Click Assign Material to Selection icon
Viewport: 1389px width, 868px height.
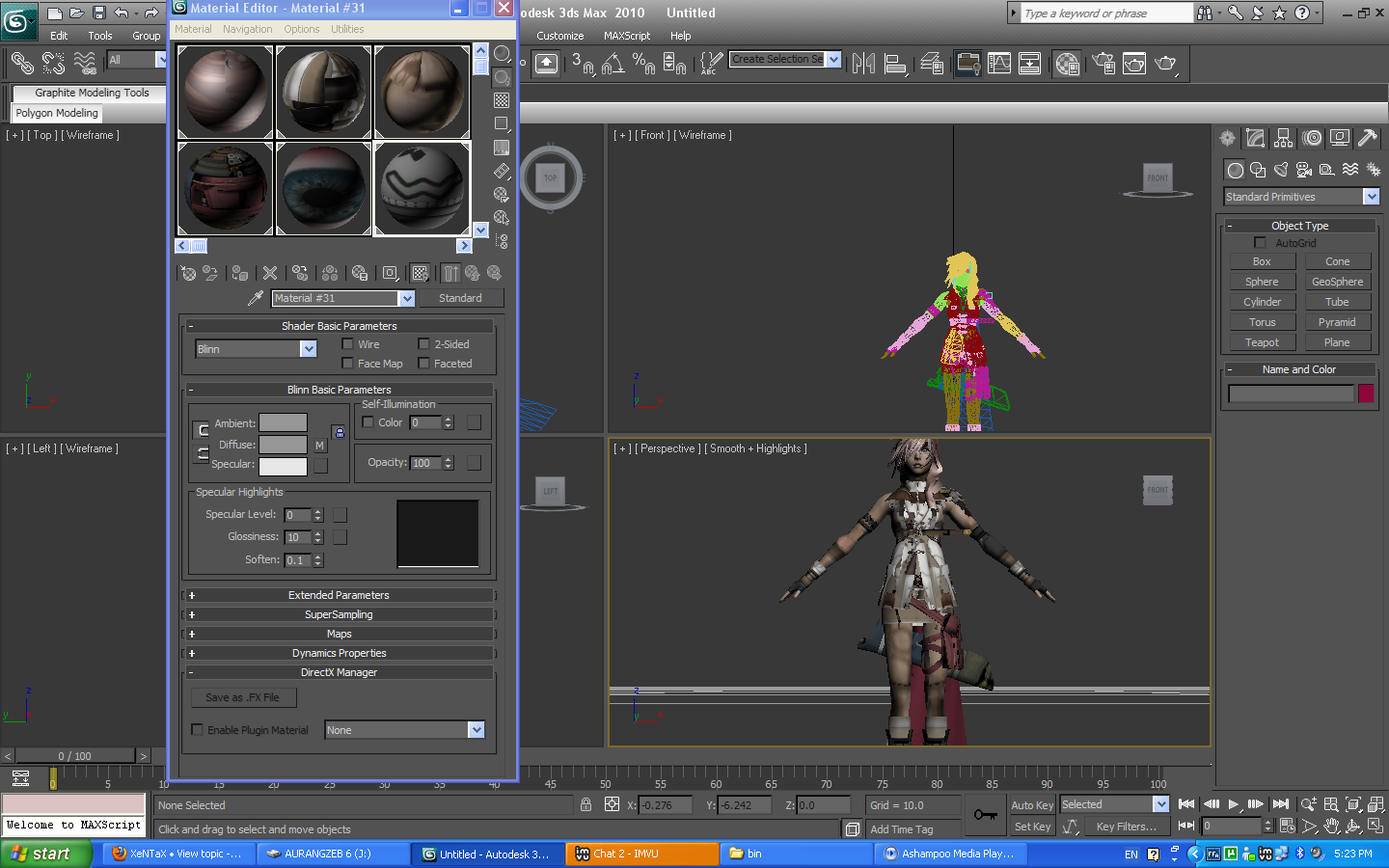[240, 273]
